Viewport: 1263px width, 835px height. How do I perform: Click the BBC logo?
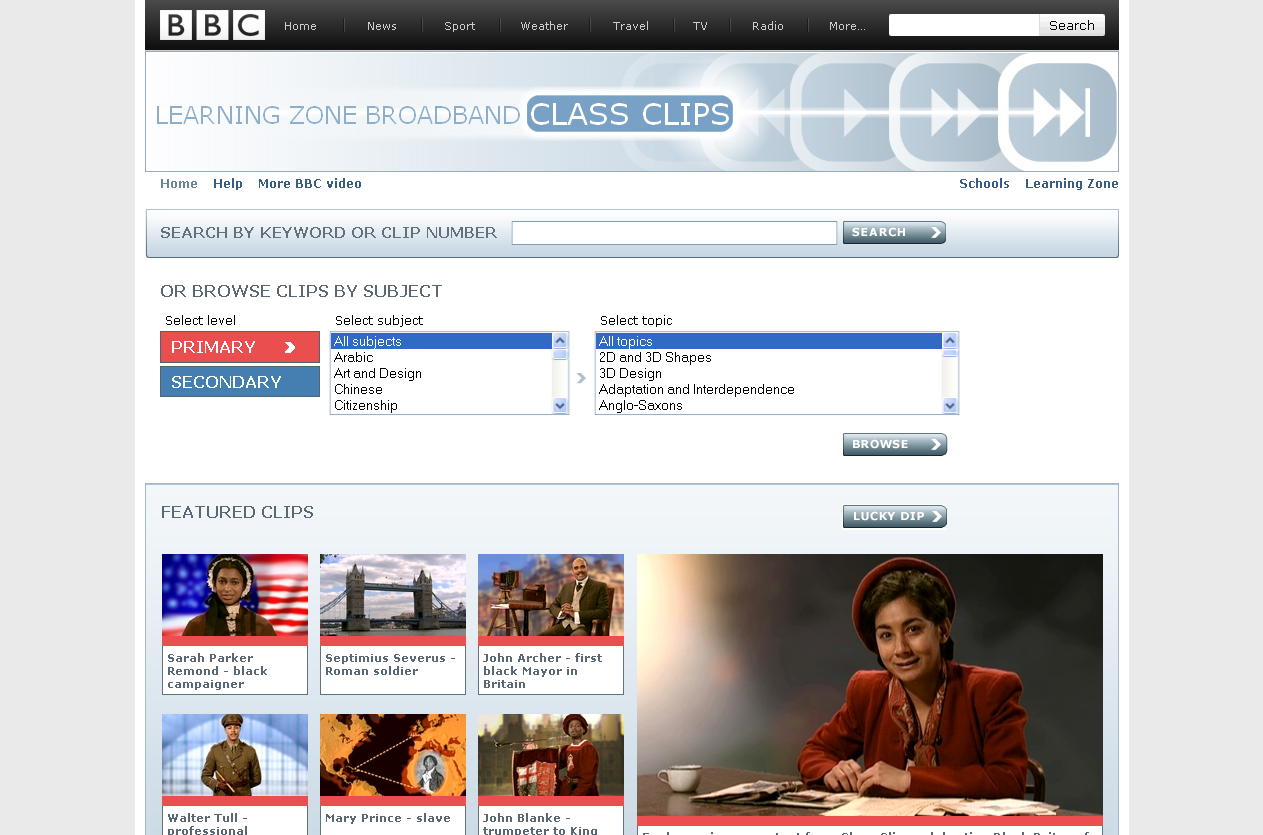pos(212,25)
